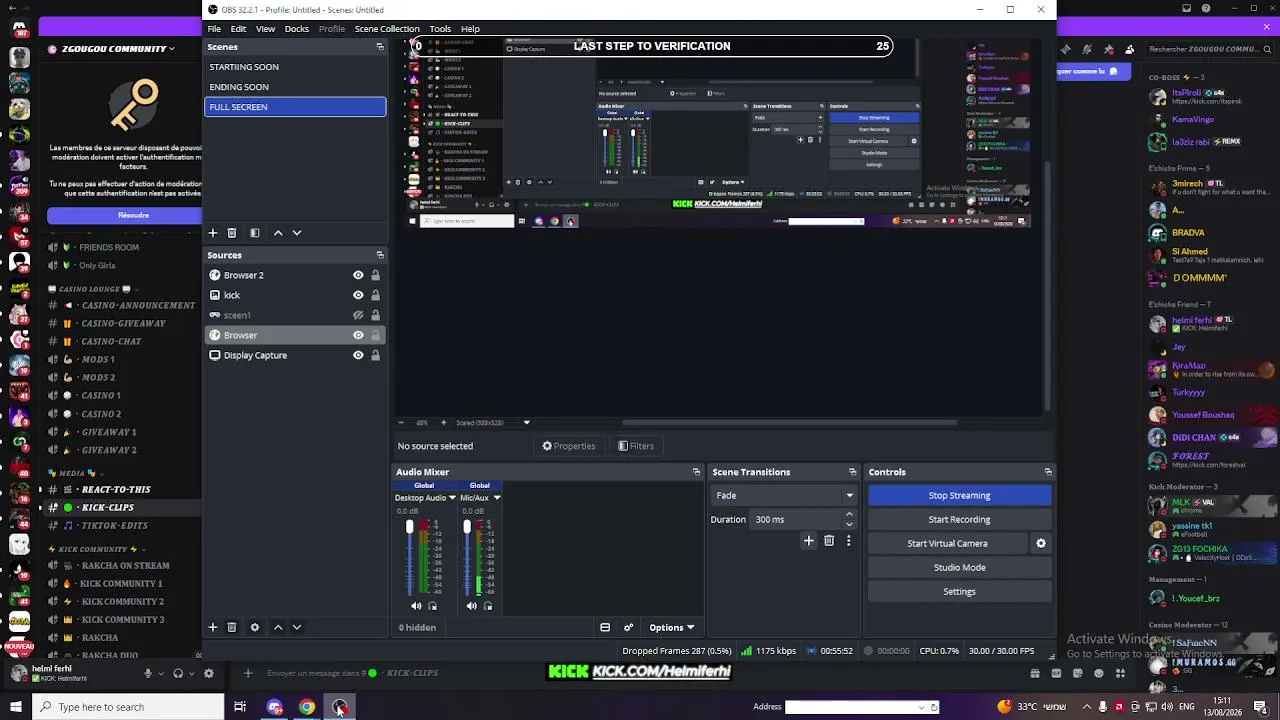Image resolution: width=1280 pixels, height=720 pixels.
Task: Click the preview horizontal scrollbar
Action: [x=790, y=423]
